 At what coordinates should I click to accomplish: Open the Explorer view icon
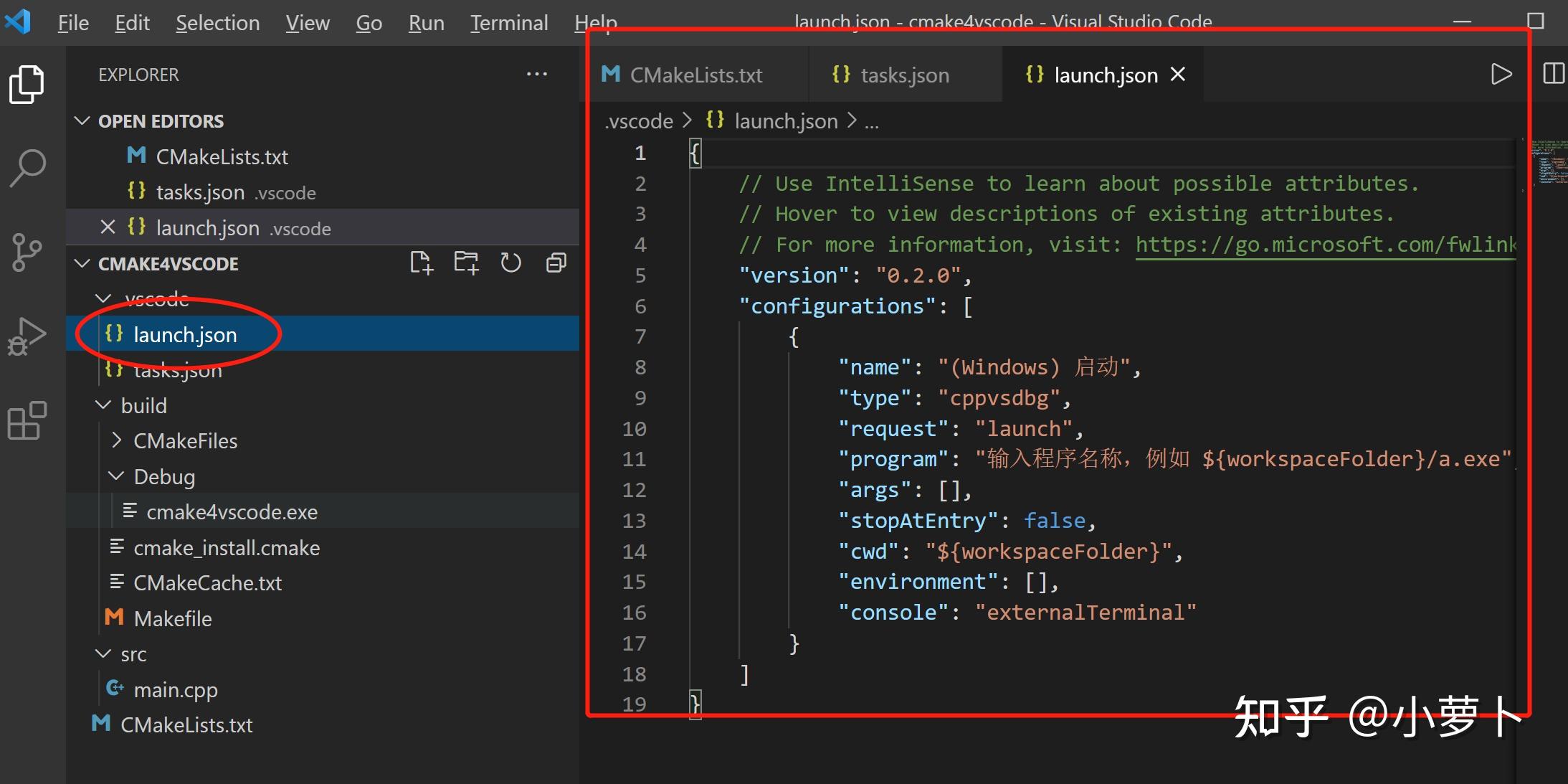[x=27, y=84]
